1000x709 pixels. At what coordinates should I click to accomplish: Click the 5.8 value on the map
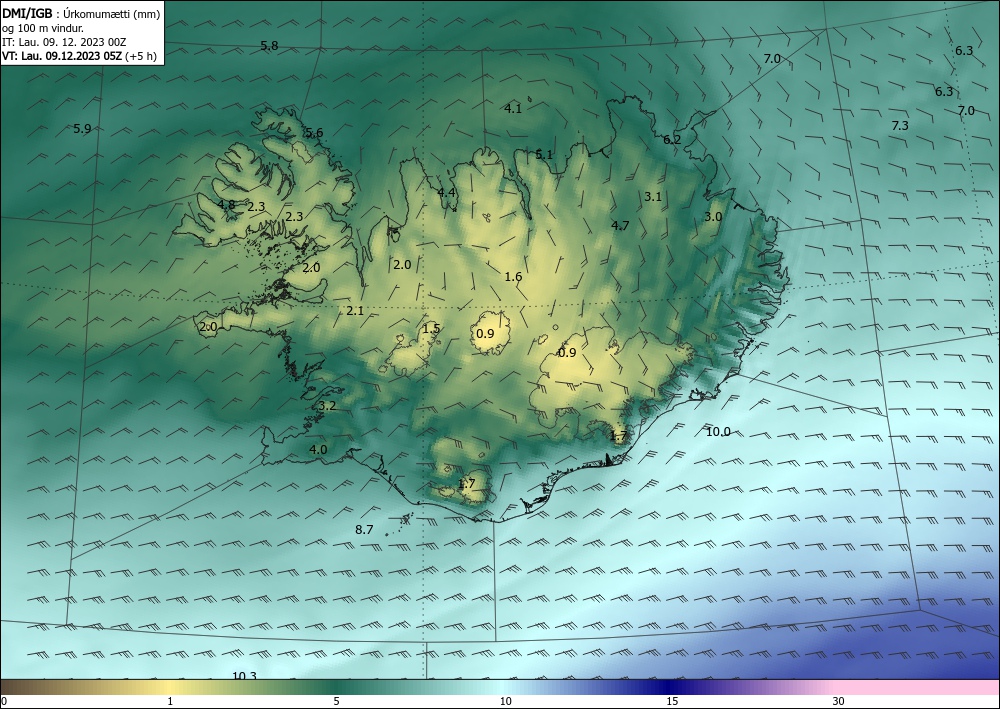click(x=270, y=46)
